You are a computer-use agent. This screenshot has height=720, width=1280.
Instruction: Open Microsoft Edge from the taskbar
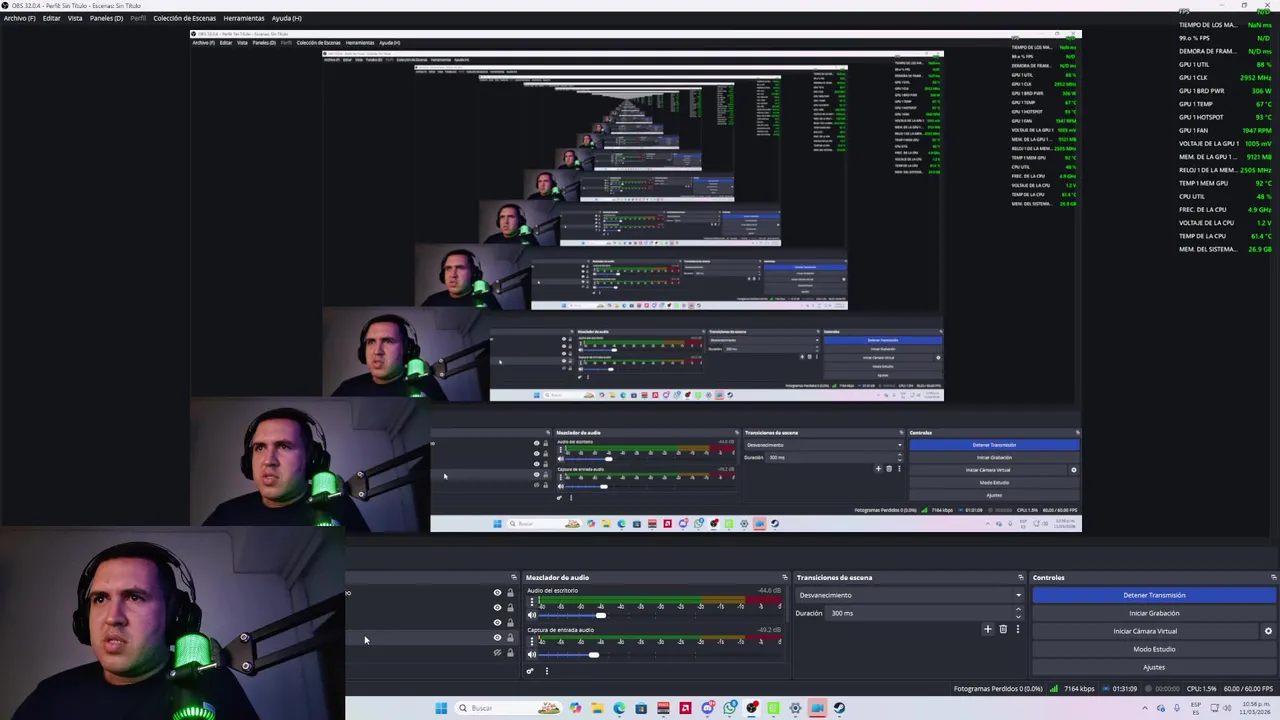tap(619, 708)
